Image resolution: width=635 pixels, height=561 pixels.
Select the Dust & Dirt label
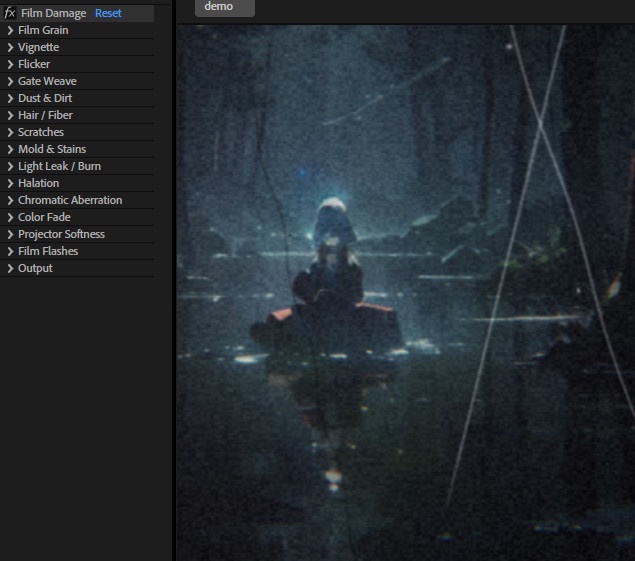click(45, 98)
